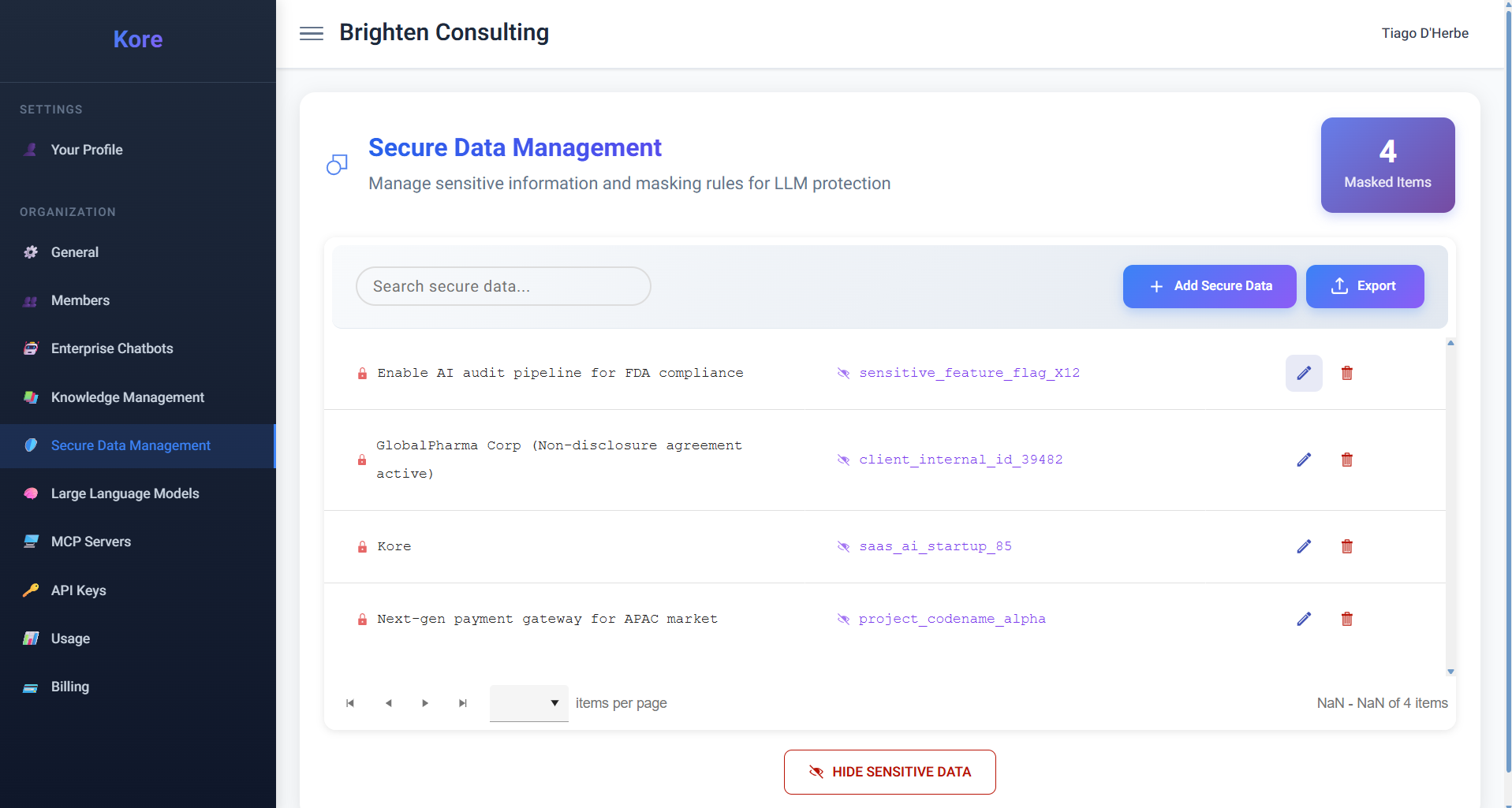This screenshot has width=1512, height=808.
Task: Edit the client_internal_id_39482 entry
Action: pos(1304,460)
